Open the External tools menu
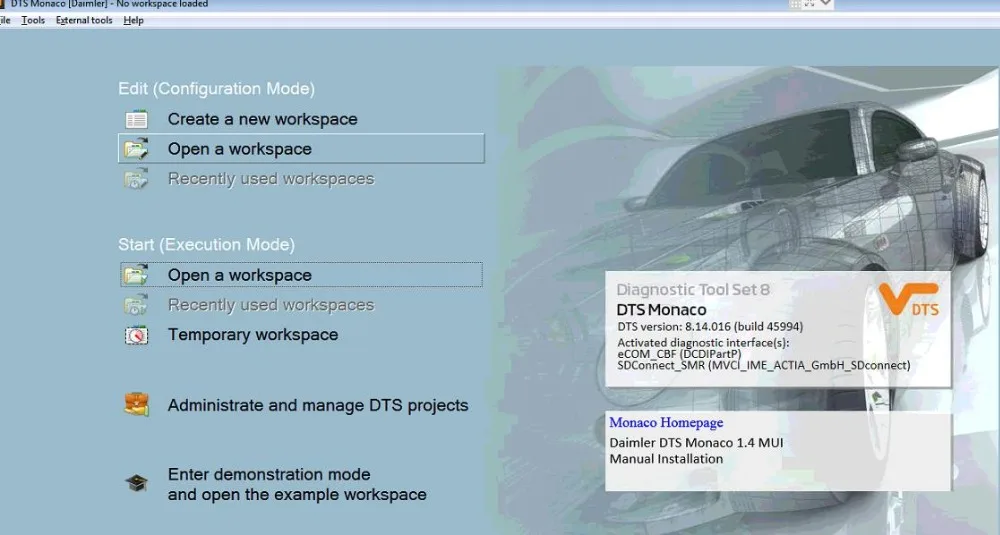Viewport: 1000px width, 535px height. point(84,20)
